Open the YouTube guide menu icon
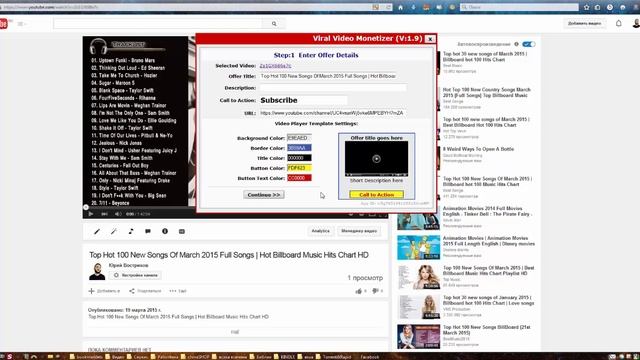Image resolution: width=640 pixels, height=360 pixels. click(x=21, y=24)
